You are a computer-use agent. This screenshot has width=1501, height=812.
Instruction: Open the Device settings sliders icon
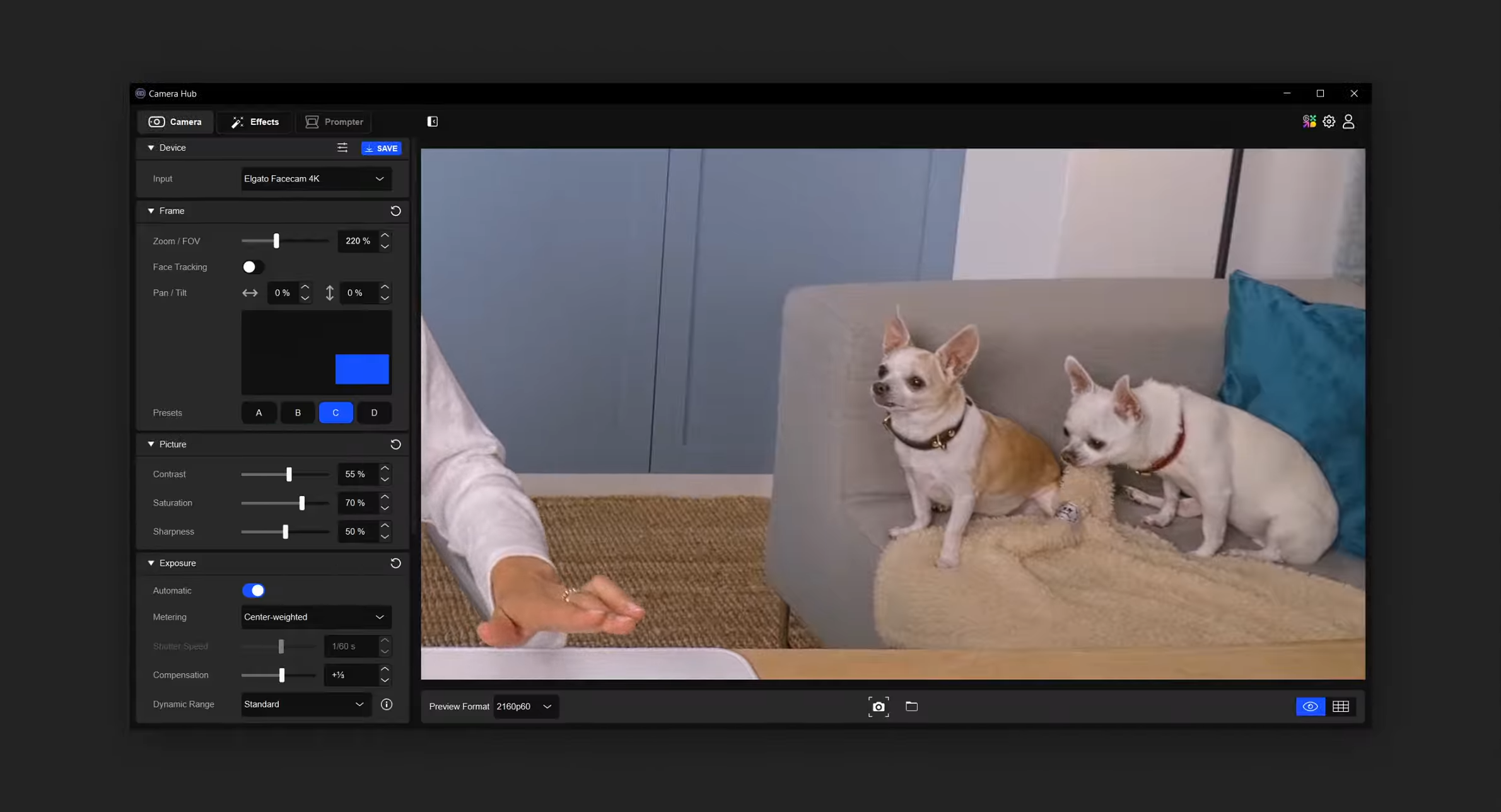click(342, 148)
